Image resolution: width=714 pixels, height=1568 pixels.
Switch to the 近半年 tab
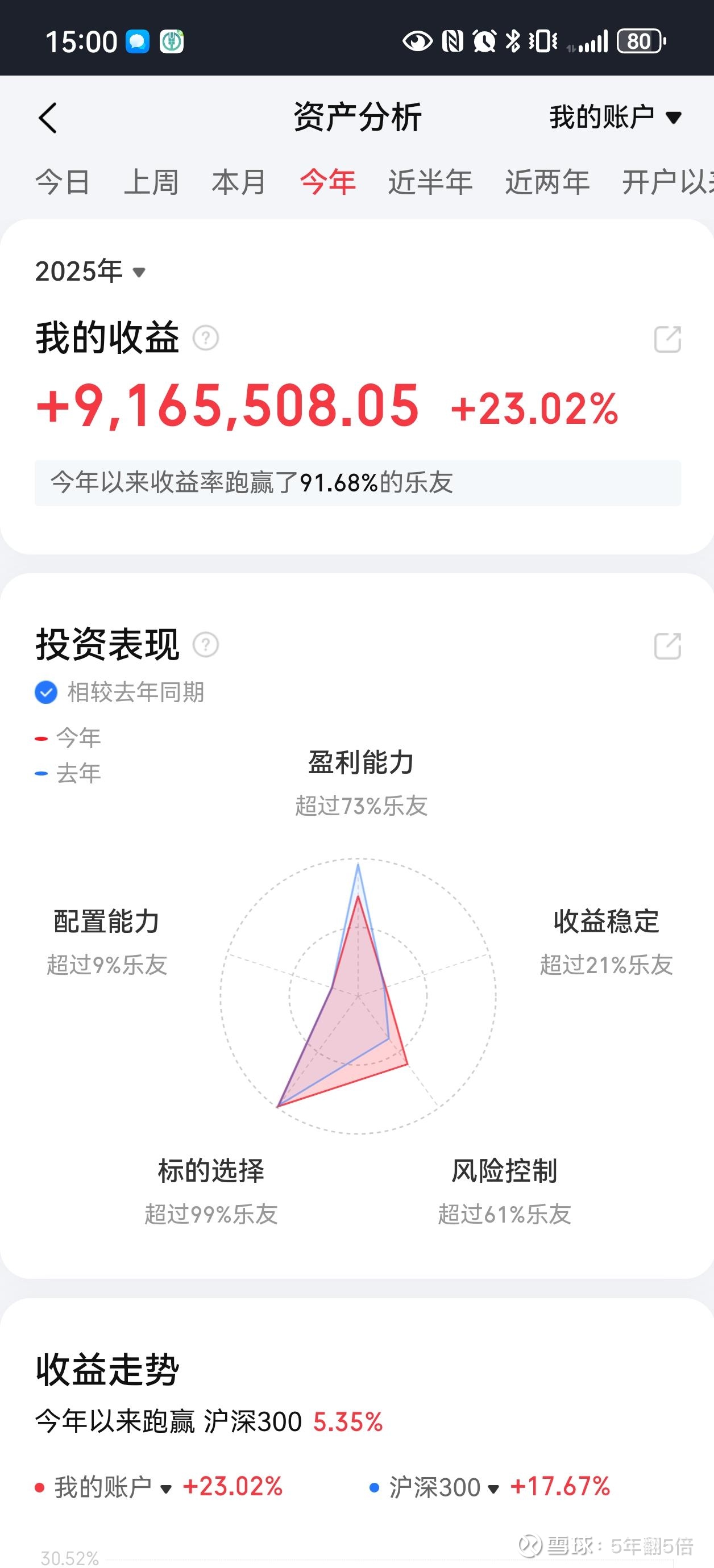[430, 182]
